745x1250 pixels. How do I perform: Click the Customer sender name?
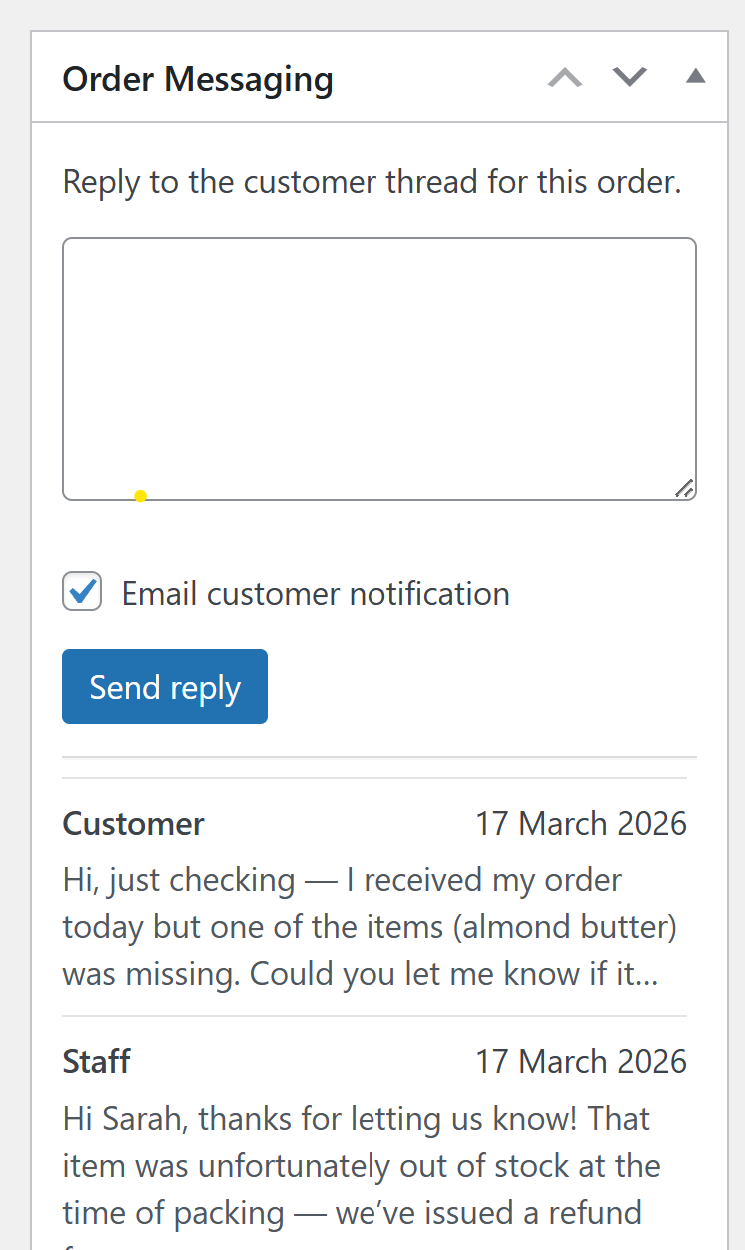133,824
